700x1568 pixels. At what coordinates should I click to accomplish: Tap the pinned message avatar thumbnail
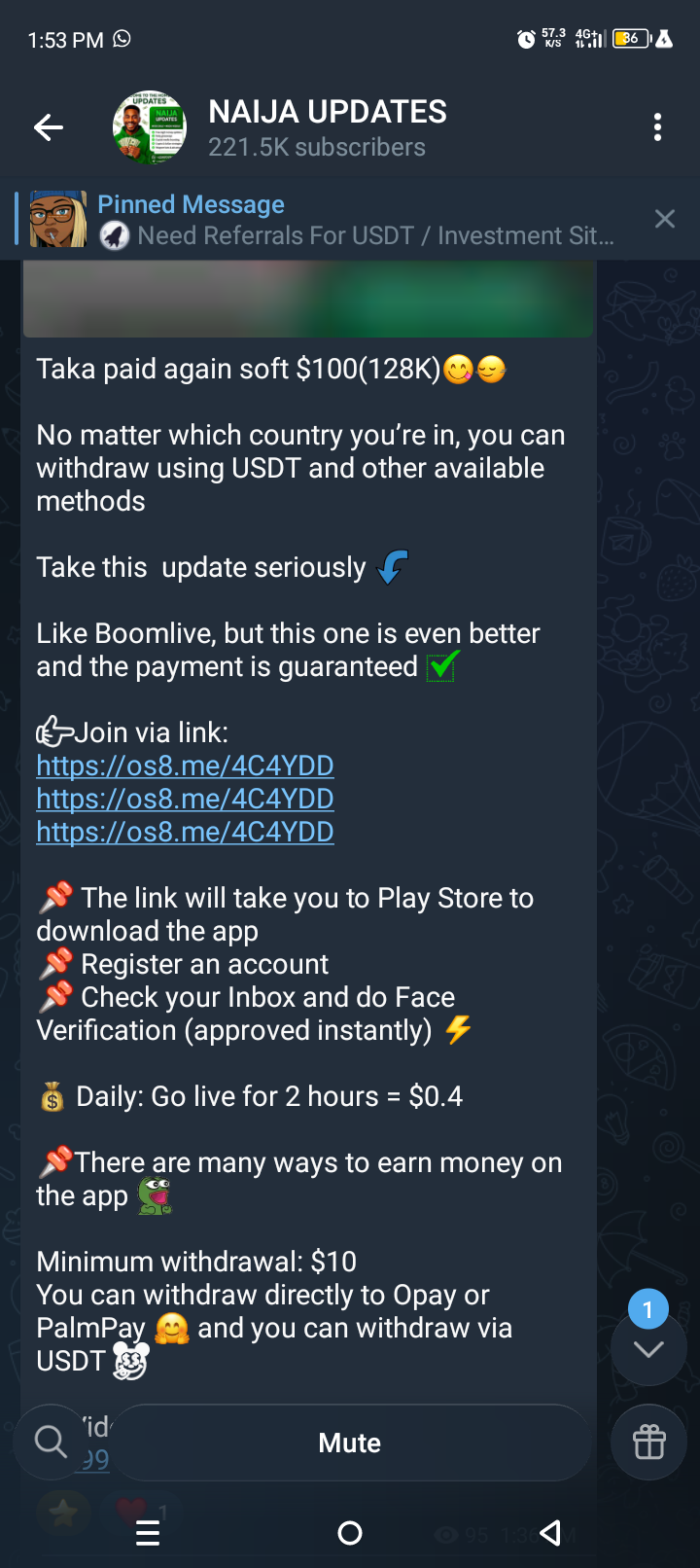(x=58, y=219)
